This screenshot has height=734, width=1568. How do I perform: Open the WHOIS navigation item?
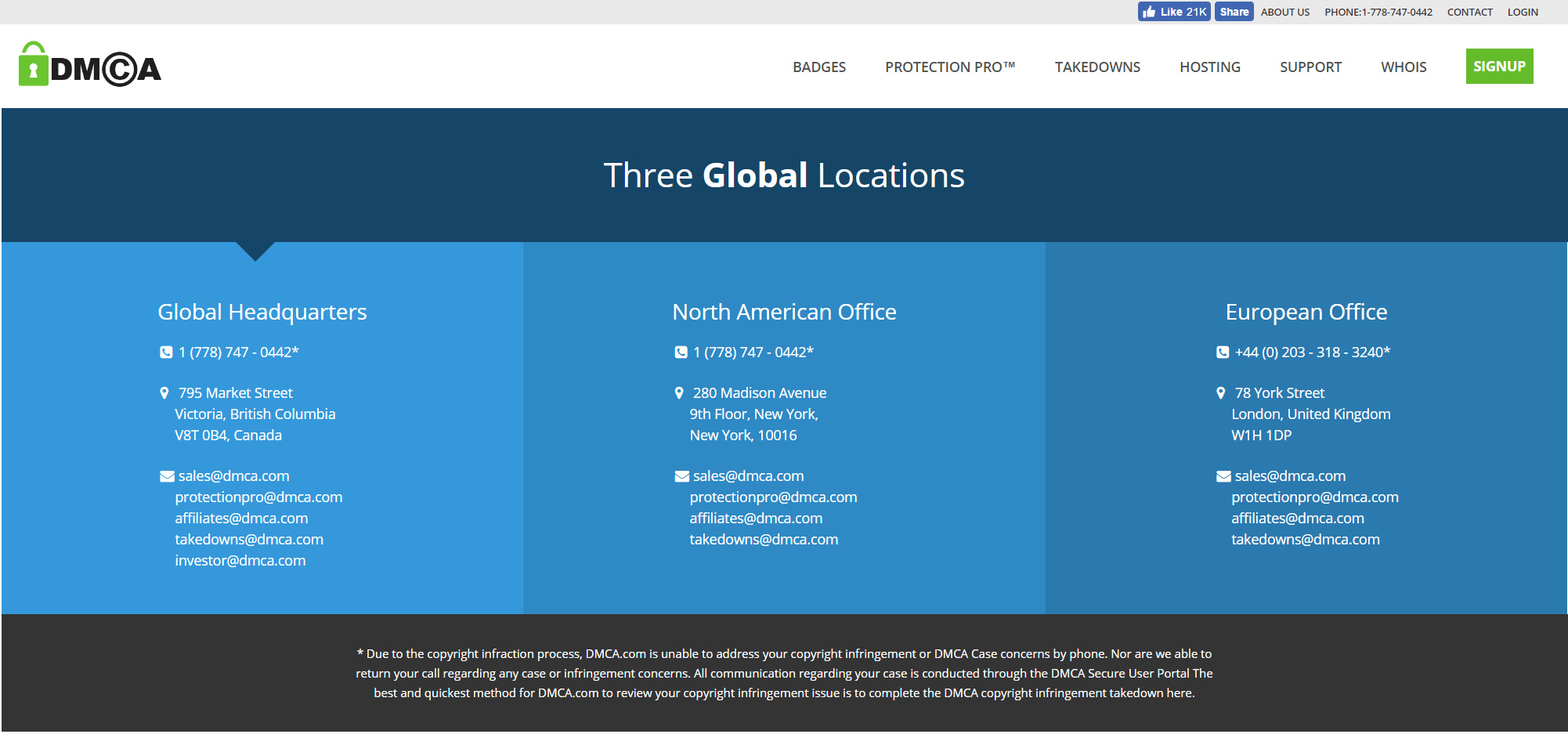1403,67
